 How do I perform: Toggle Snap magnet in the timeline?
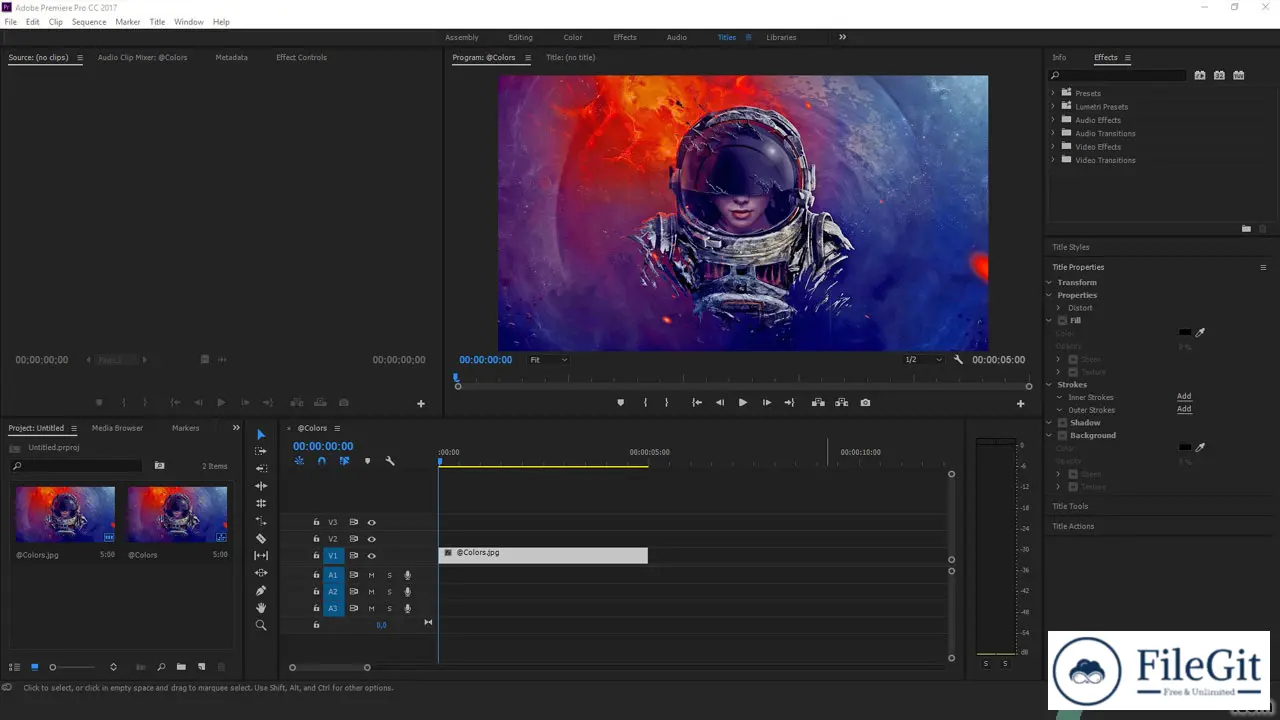coord(322,461)
